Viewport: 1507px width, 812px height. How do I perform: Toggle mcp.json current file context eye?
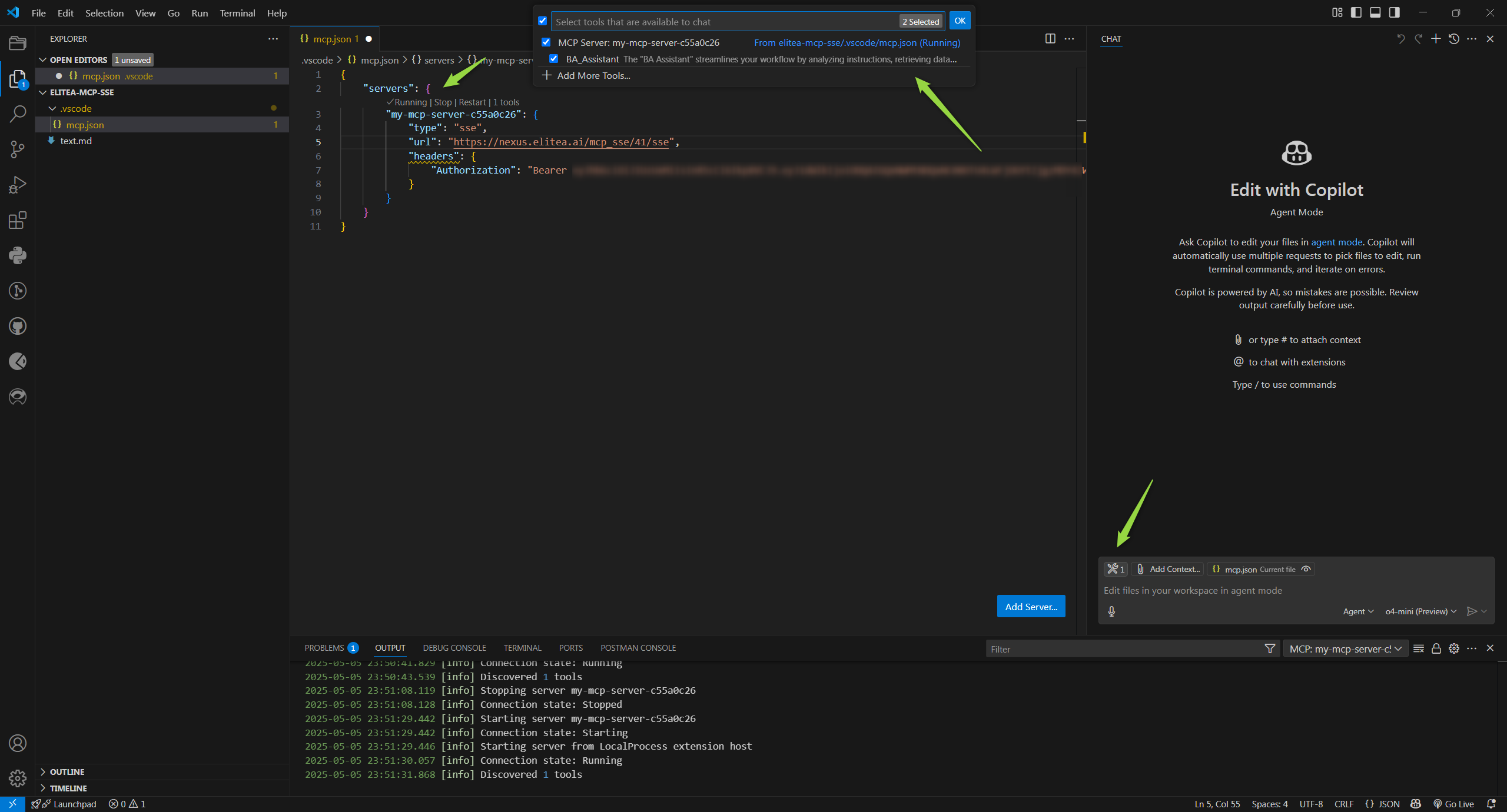tap(1306, 569)
